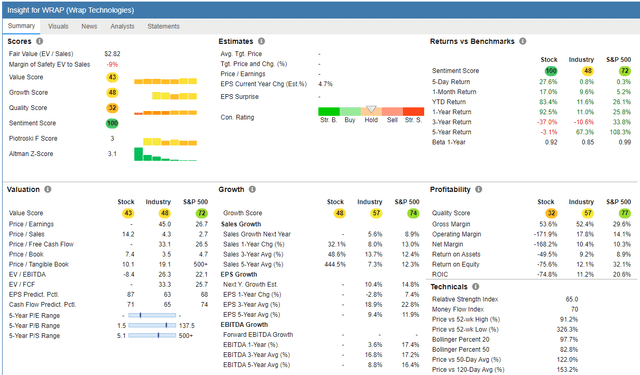Click the info icon next to Estimates
Image resolution: width=640 pixels, height=375 pixels.
[262, 41]
